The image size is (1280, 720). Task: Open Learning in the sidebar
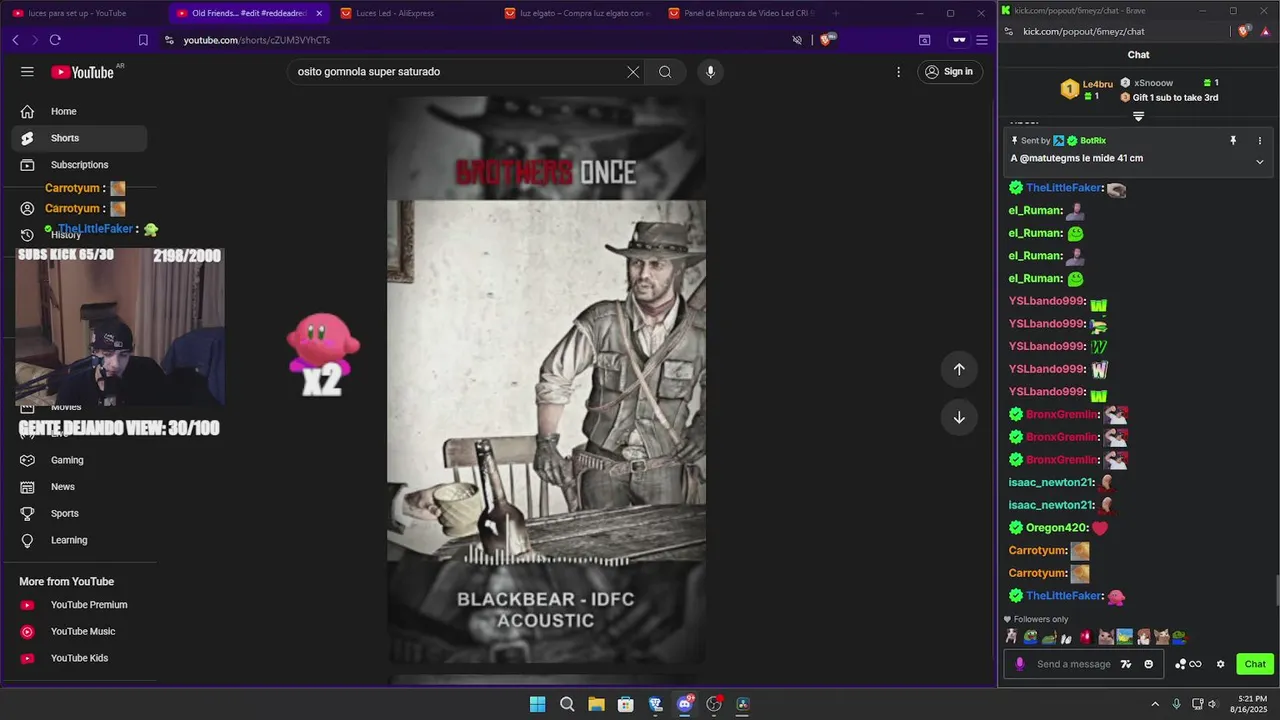click(x=79, y=540)
